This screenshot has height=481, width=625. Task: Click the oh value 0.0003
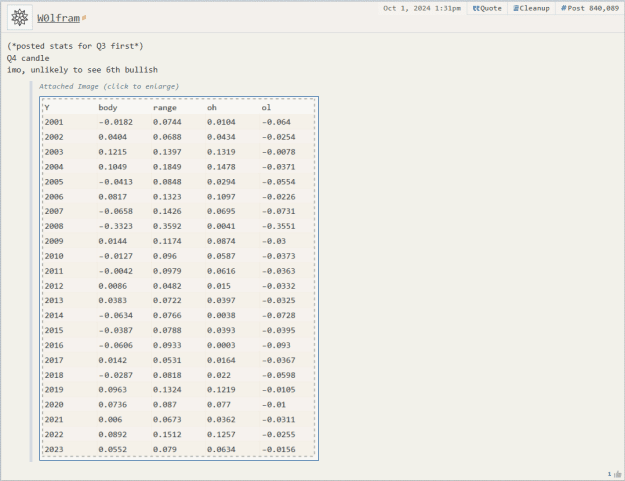(221, 346)
